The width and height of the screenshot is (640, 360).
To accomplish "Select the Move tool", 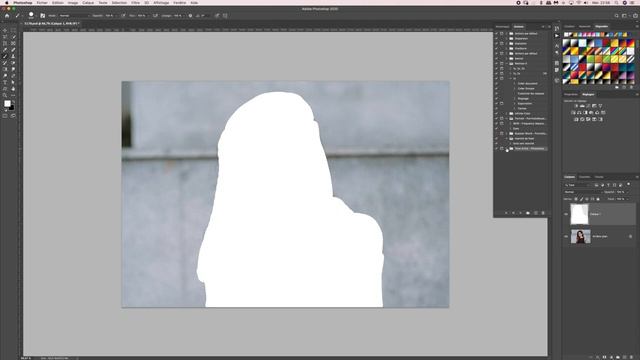I will pos(5,30).
